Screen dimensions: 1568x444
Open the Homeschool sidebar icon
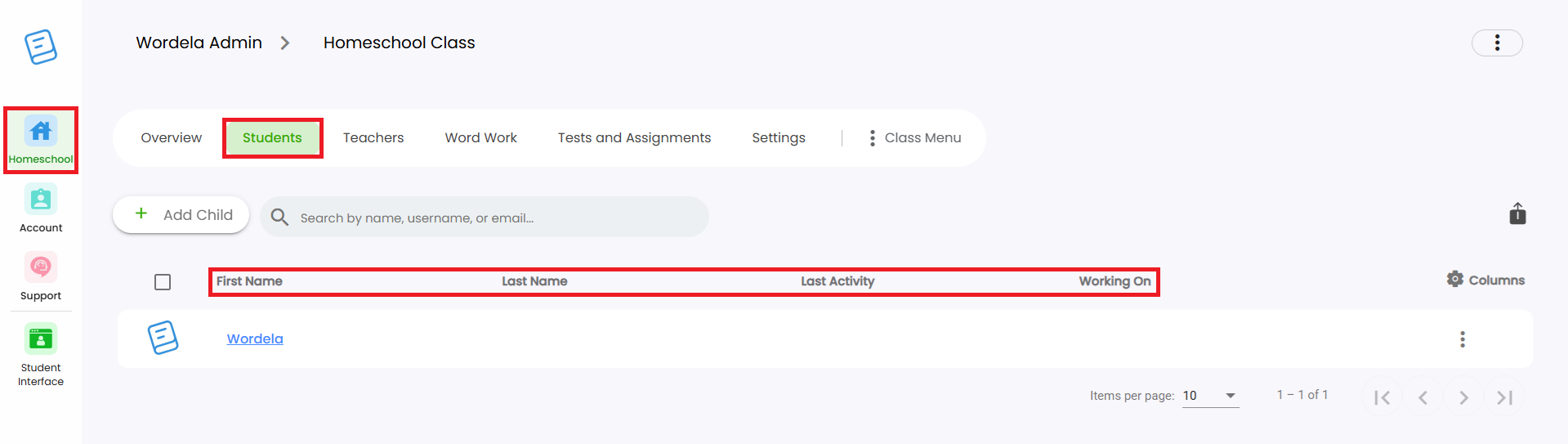tap(41, 140)
